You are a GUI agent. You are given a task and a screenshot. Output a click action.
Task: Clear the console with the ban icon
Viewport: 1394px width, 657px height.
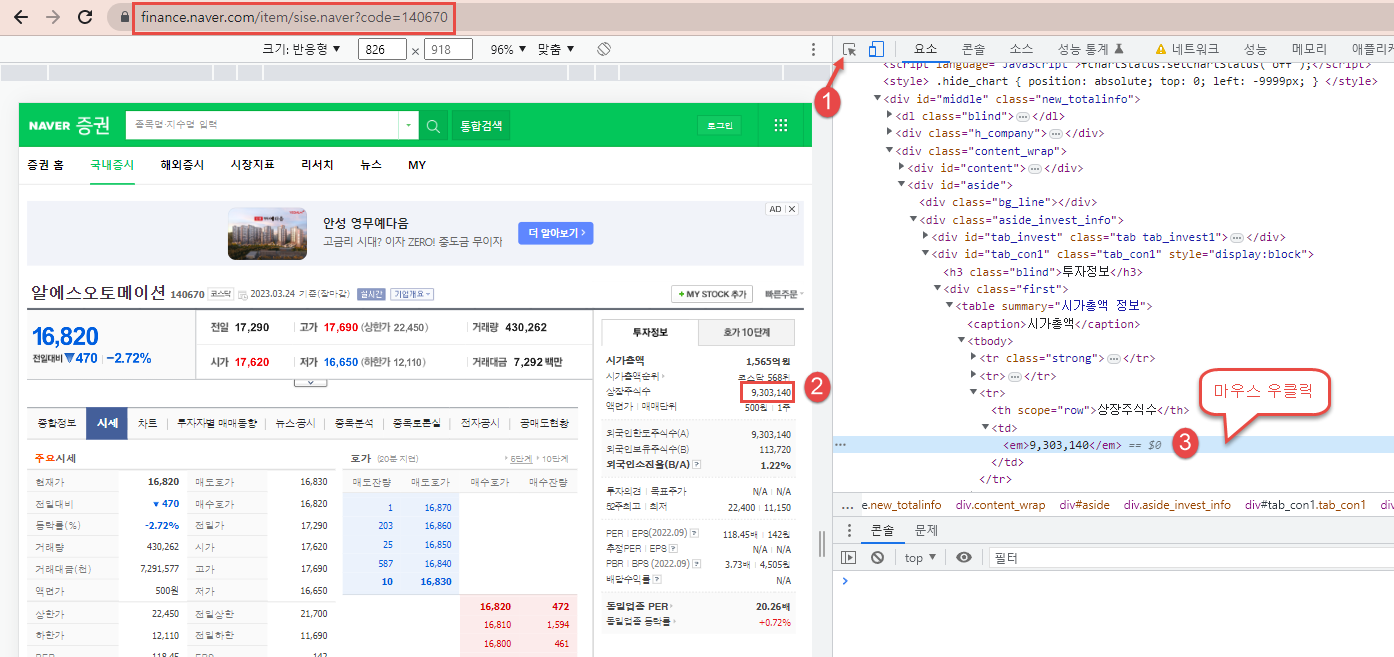pos(877,558)
